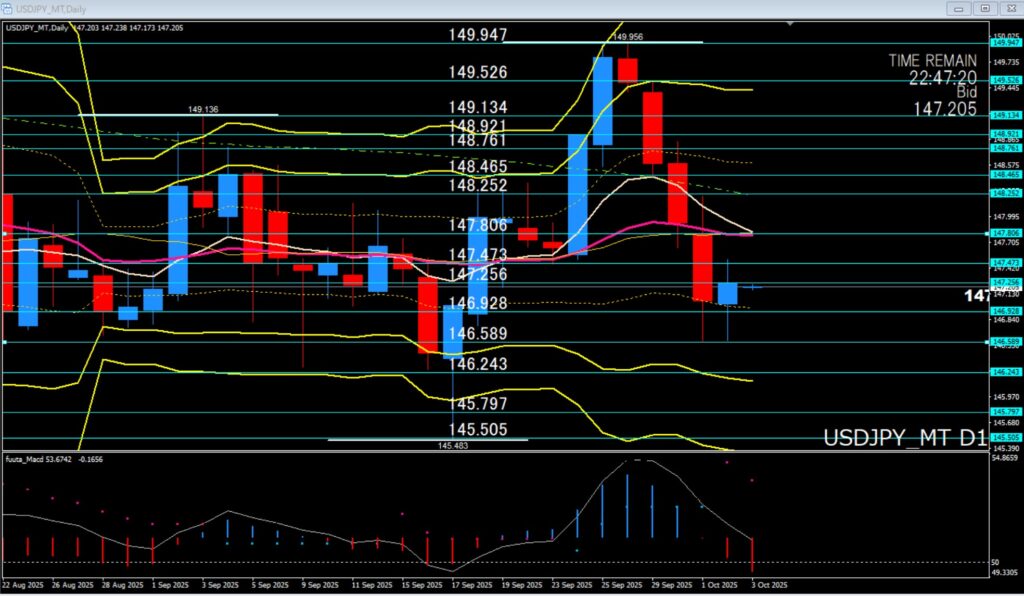This screenshot has height=596, width=1024.
Task: Minimize the USDJPY_MT chart window
Action: [962, 8]
